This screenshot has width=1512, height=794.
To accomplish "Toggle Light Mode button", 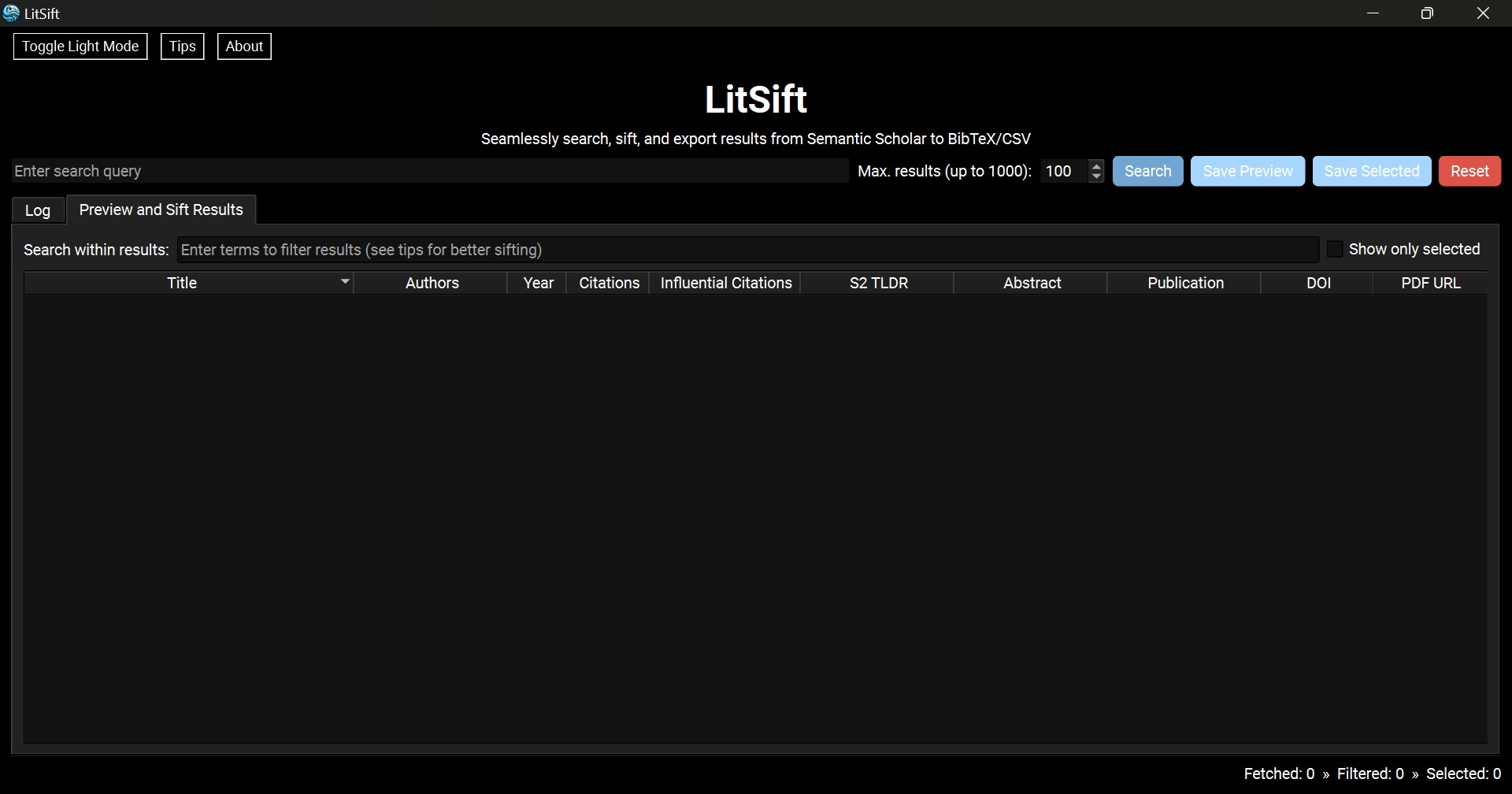I will (x=80, y=46).
